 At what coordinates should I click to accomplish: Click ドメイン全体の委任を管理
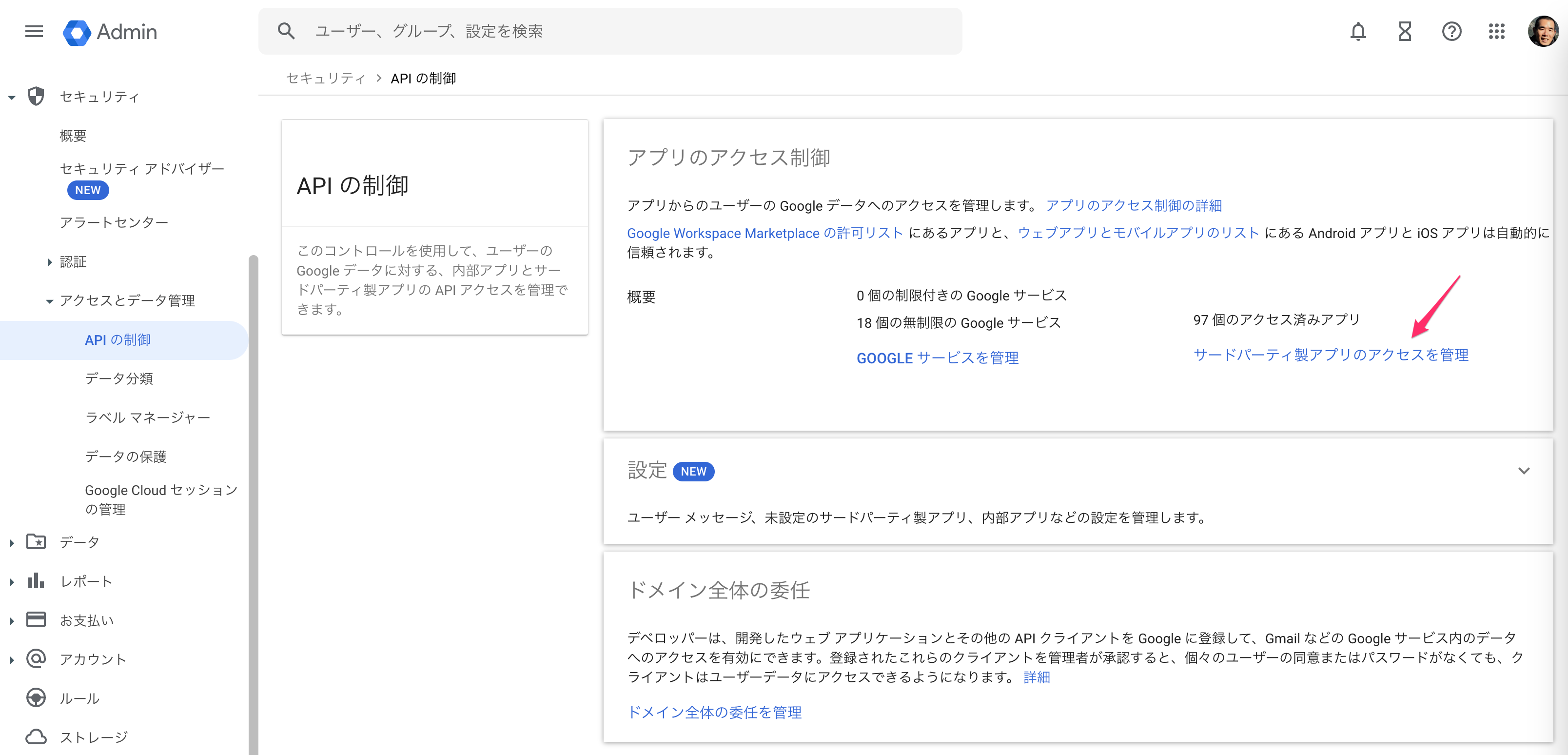pyautogui.click(x=715, y=712)
